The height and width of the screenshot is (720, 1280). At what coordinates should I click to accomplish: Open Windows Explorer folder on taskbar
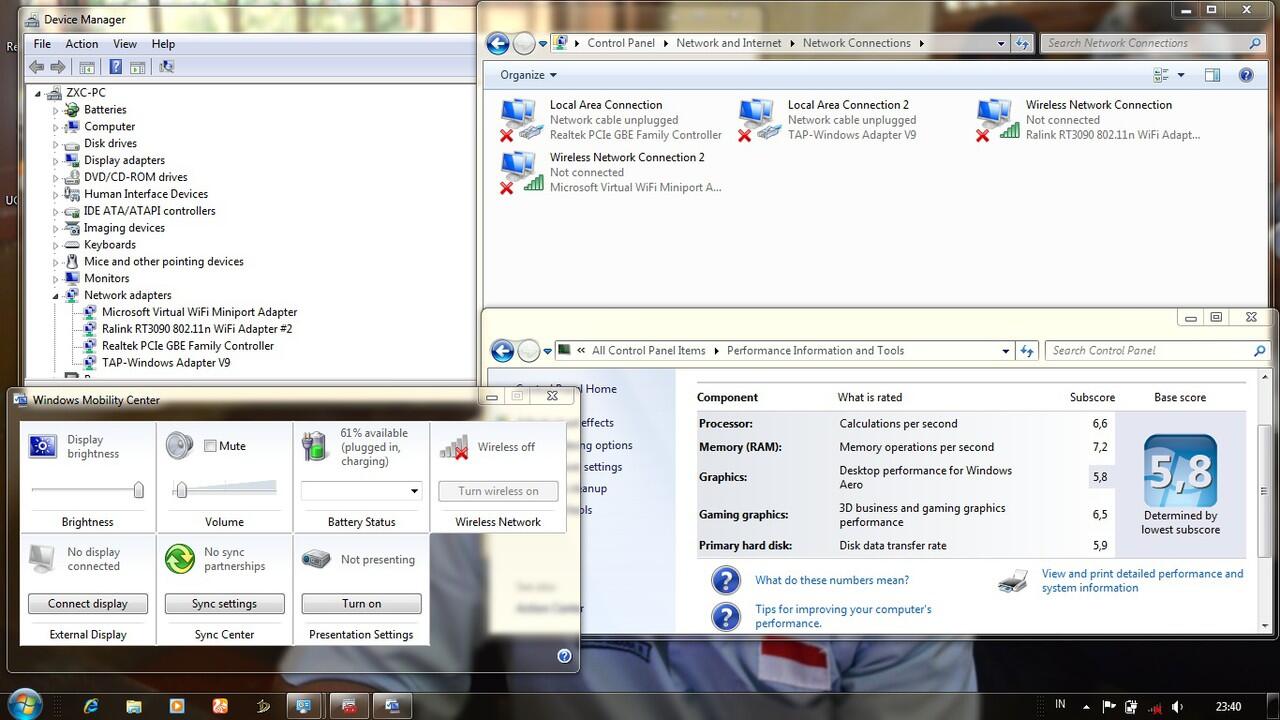coord(134,706)
